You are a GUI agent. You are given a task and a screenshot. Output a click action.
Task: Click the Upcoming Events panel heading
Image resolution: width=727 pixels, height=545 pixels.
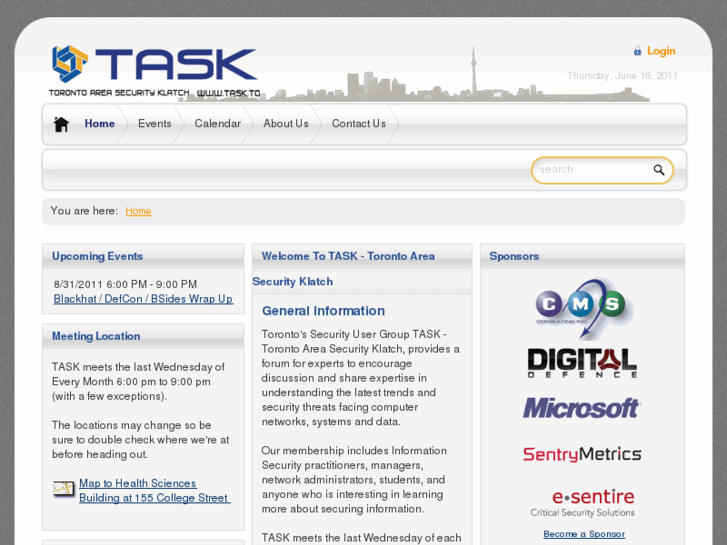(x=97, y=256)
